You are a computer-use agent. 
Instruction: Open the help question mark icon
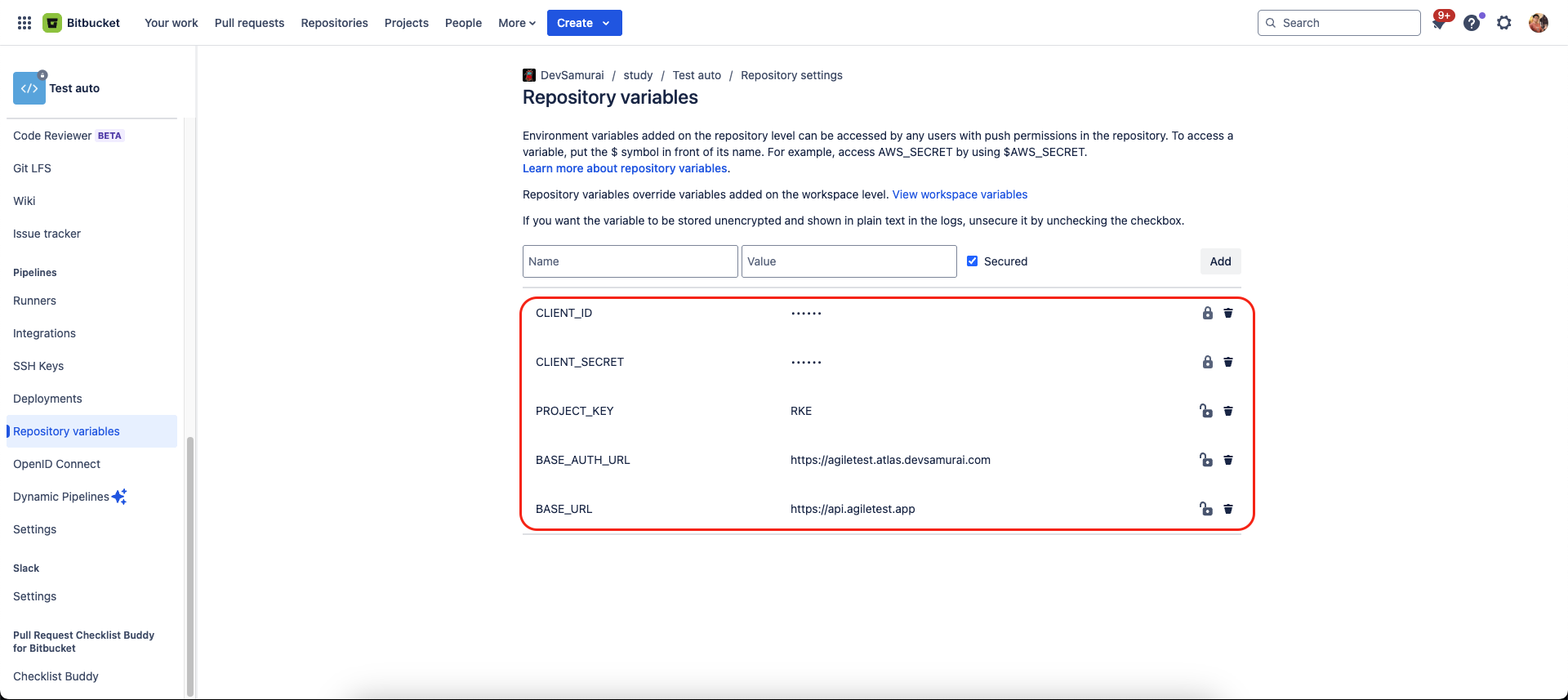point(1472,23)
